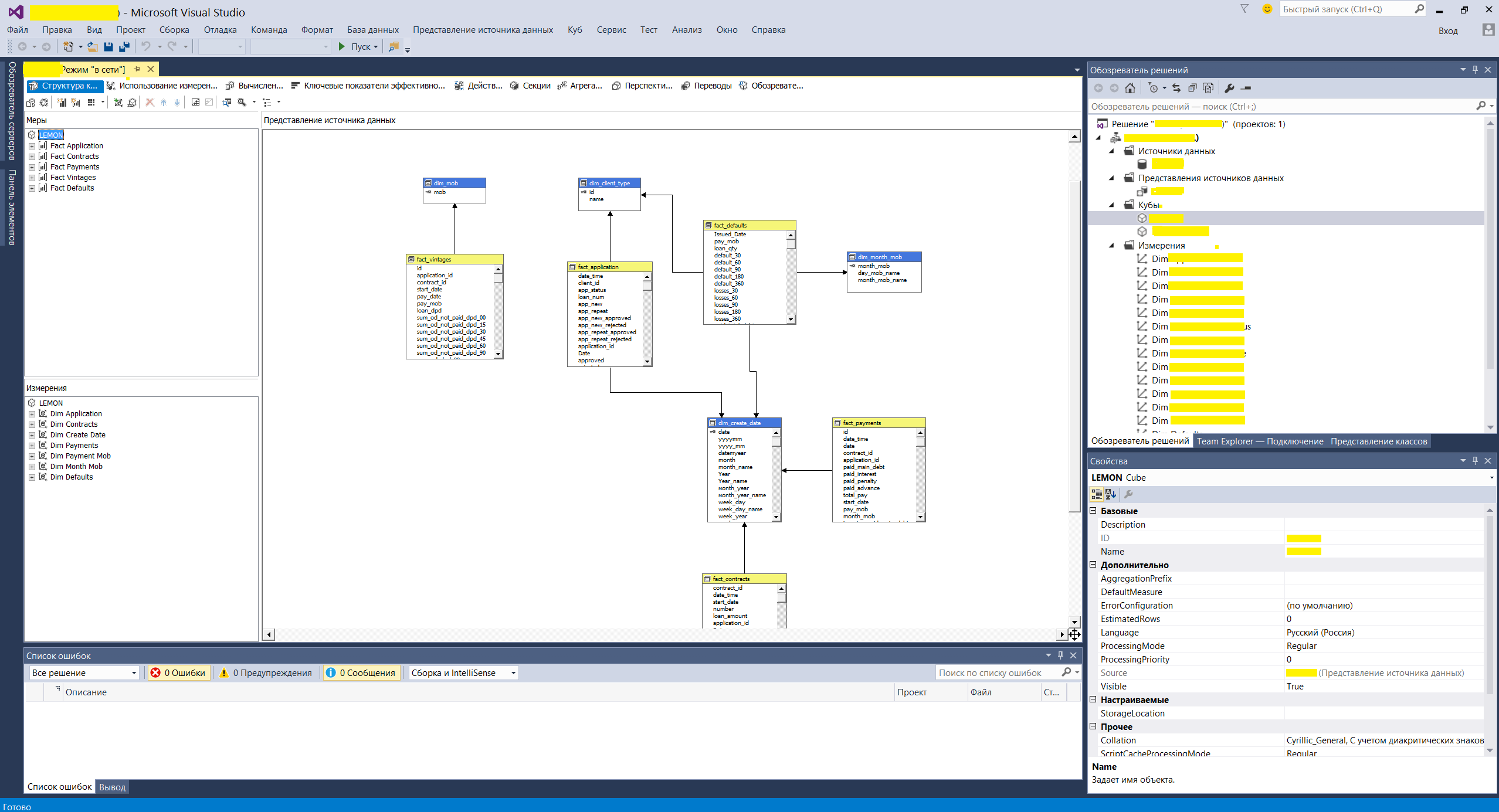
Task: Click the Save icon in main toolbar
Action: (x=108, y=47)
